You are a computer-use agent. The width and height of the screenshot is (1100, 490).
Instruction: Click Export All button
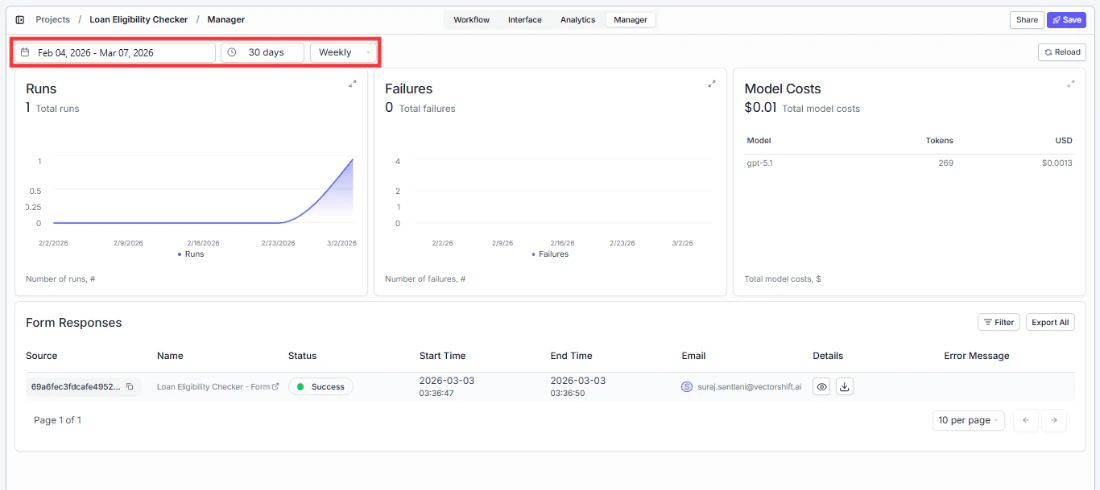click(1050, 322)
